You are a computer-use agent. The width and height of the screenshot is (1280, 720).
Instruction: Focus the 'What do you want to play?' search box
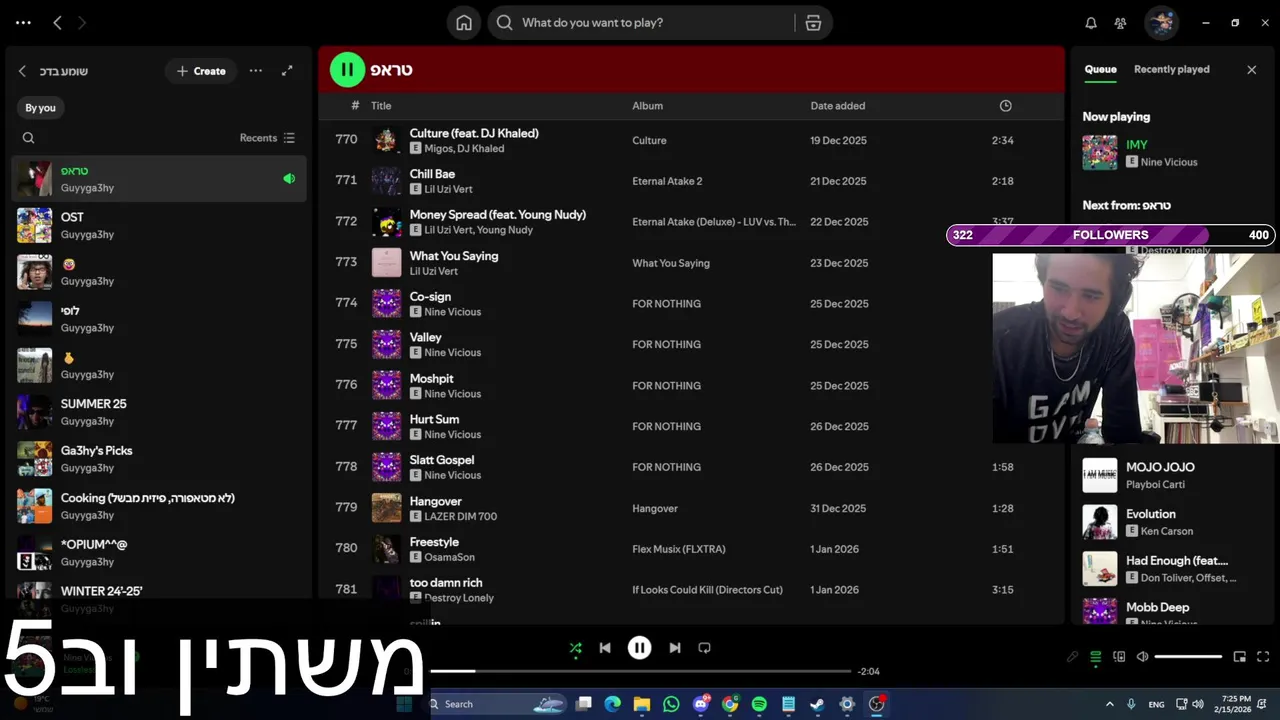click(655, 23)
